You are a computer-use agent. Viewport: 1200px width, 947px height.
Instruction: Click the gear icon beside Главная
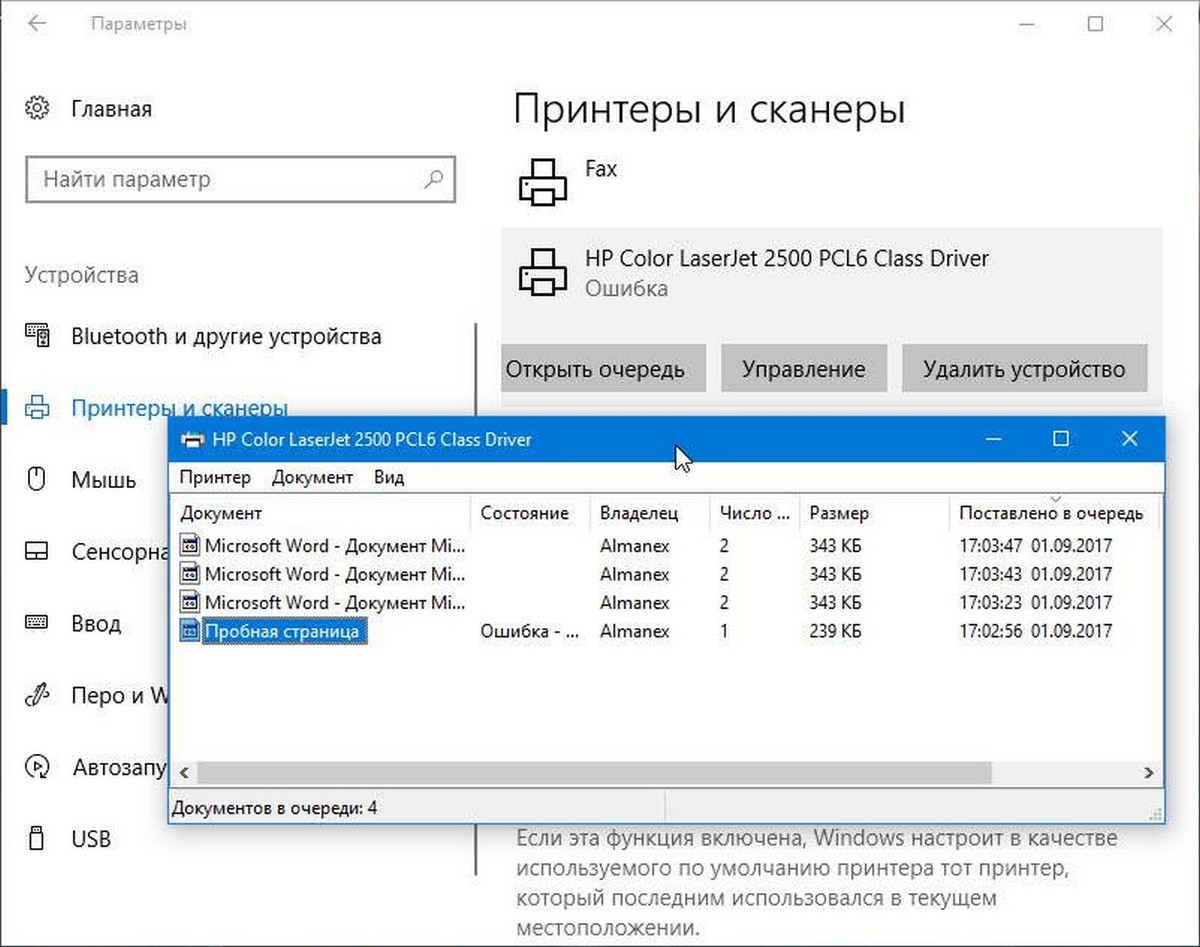(x=37, y=108)
